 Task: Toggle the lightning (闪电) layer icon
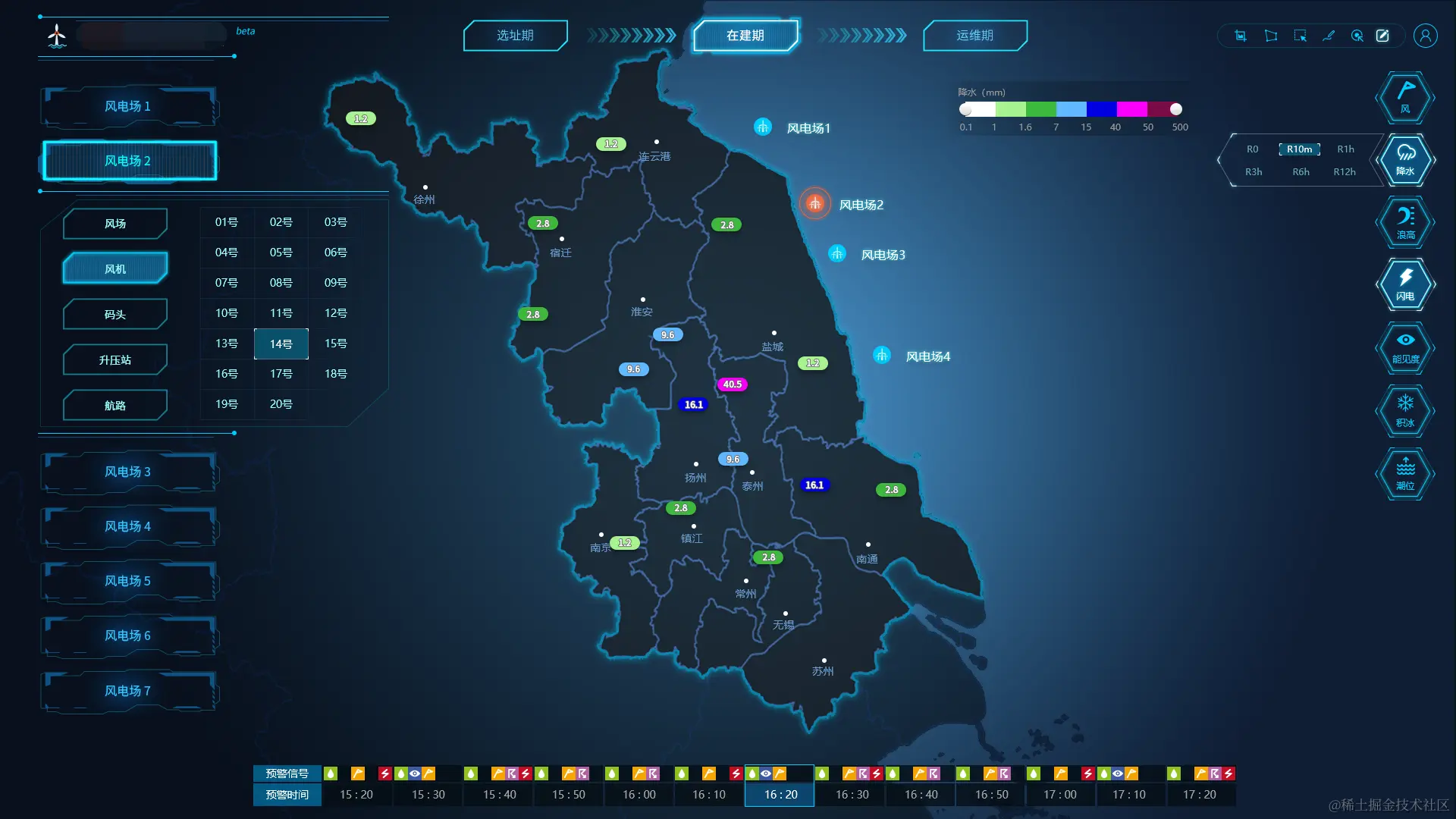[1404, 284]
